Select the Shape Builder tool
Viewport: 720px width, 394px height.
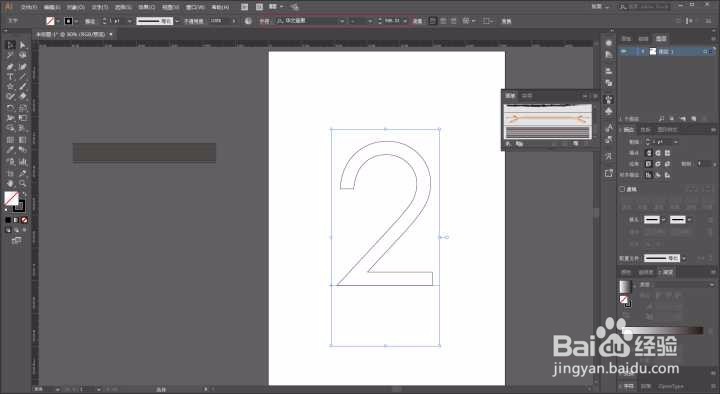pos(10,129)
